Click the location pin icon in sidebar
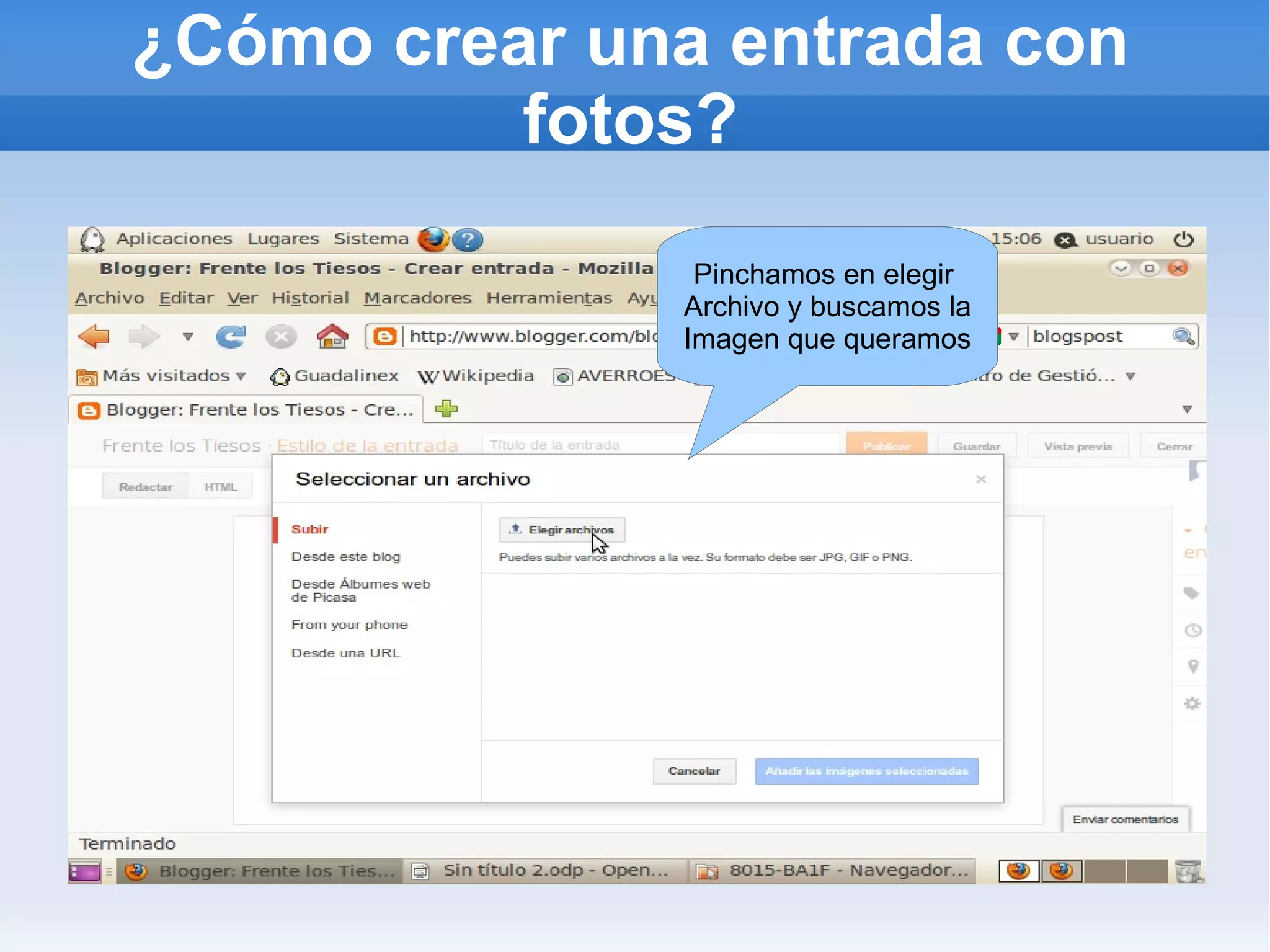1270x952 pixels. [x=1192, y=667]
